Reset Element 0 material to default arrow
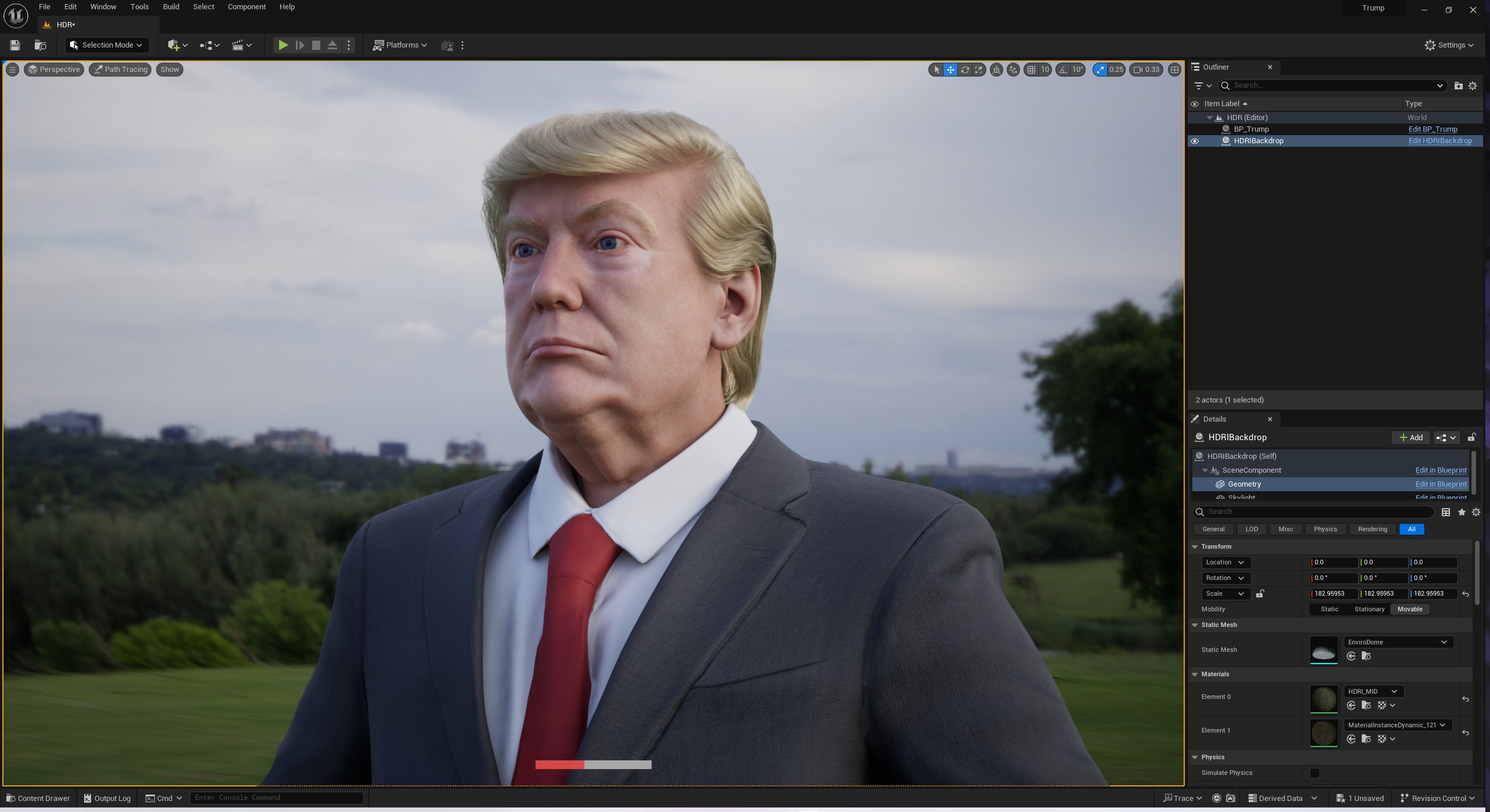Image resolution: width=1490 pixels, height=812 pixels. point(1466,699)
